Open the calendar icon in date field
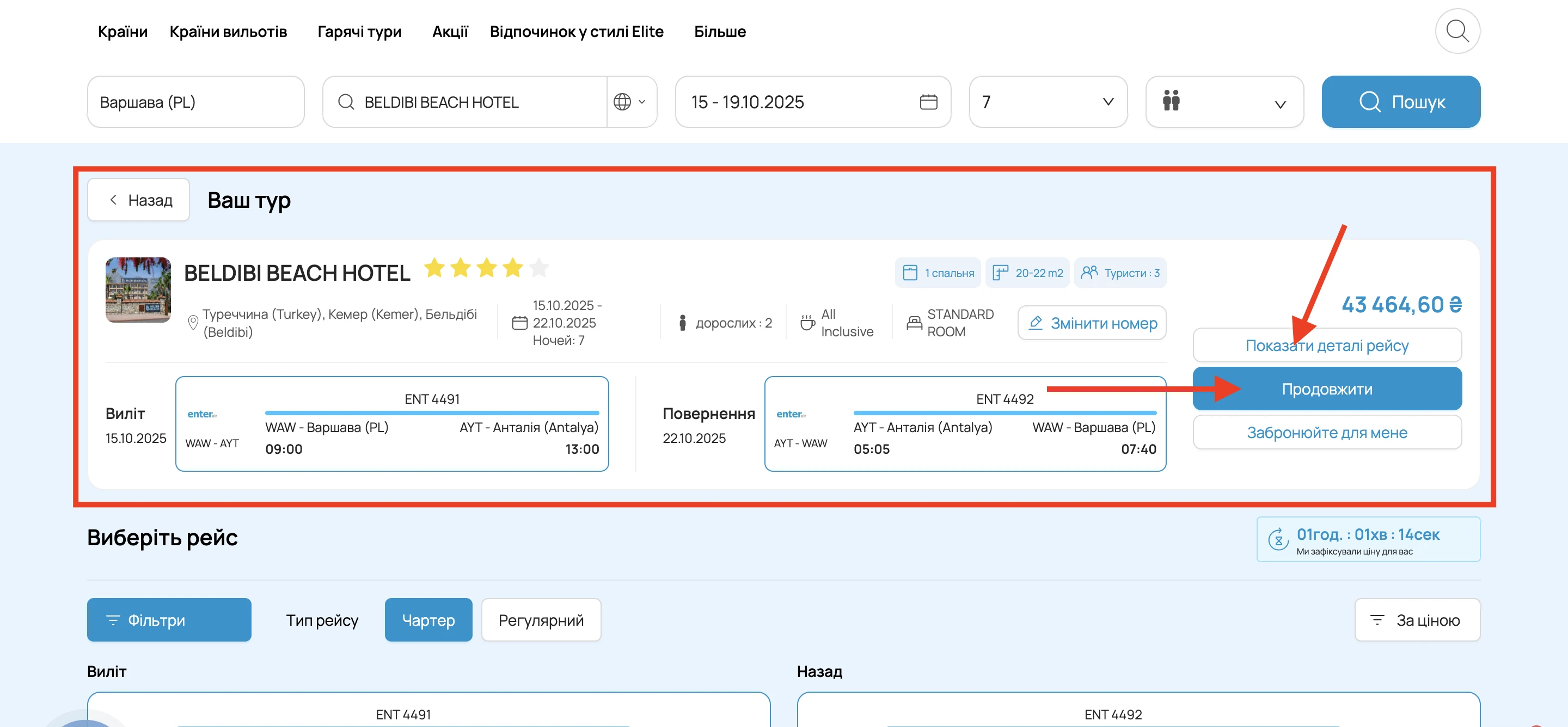 928,102
